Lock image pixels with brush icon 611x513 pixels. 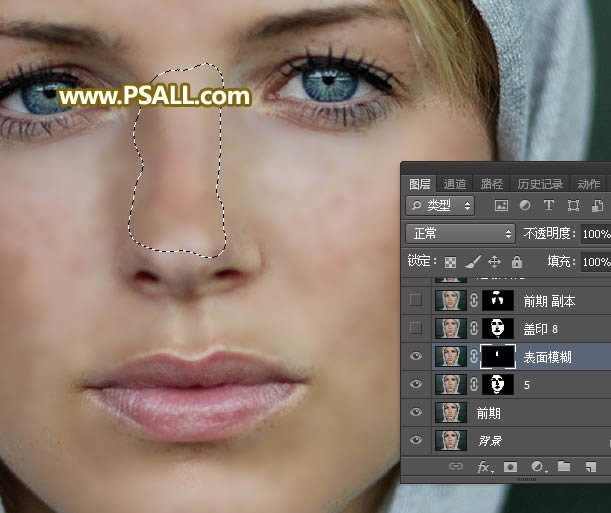pos(473,261)
